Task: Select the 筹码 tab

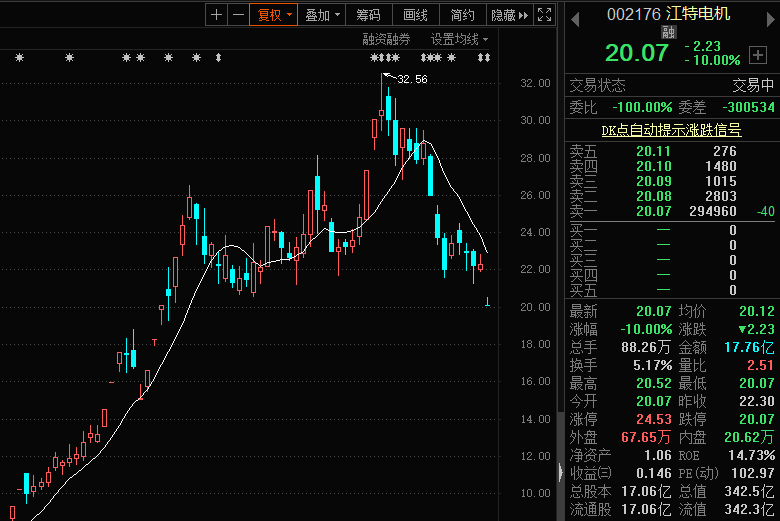Action: [368, 15]
